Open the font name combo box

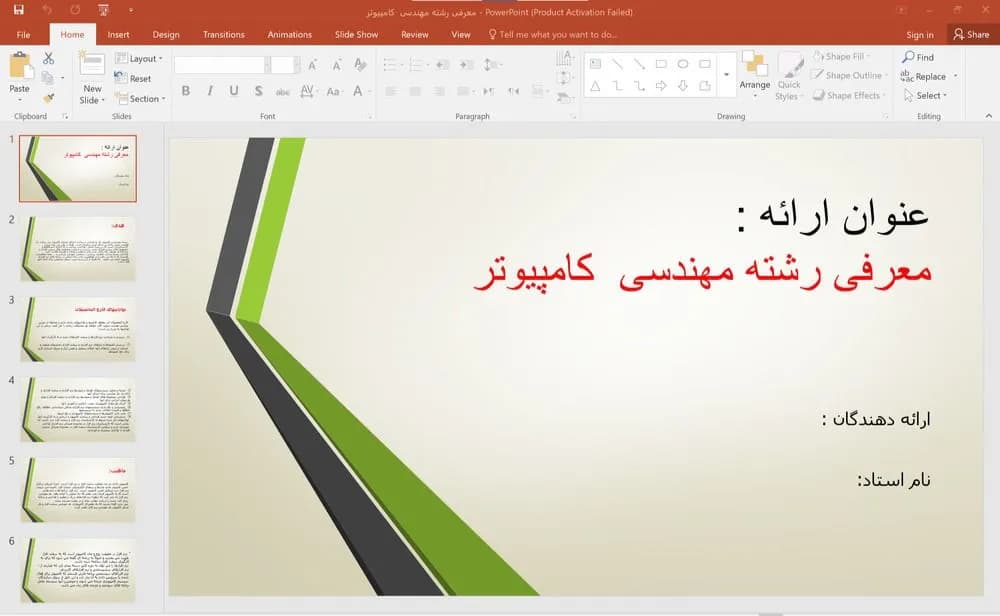pos(222,64)
